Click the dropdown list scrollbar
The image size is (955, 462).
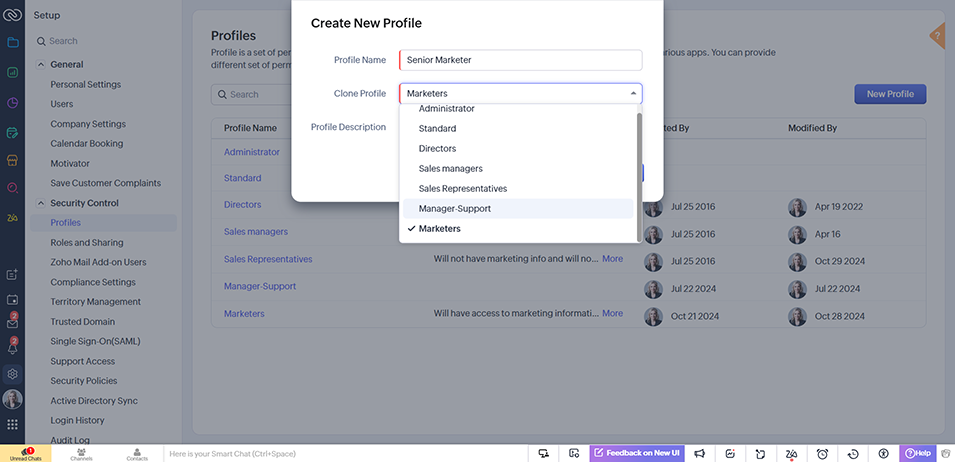639,176
